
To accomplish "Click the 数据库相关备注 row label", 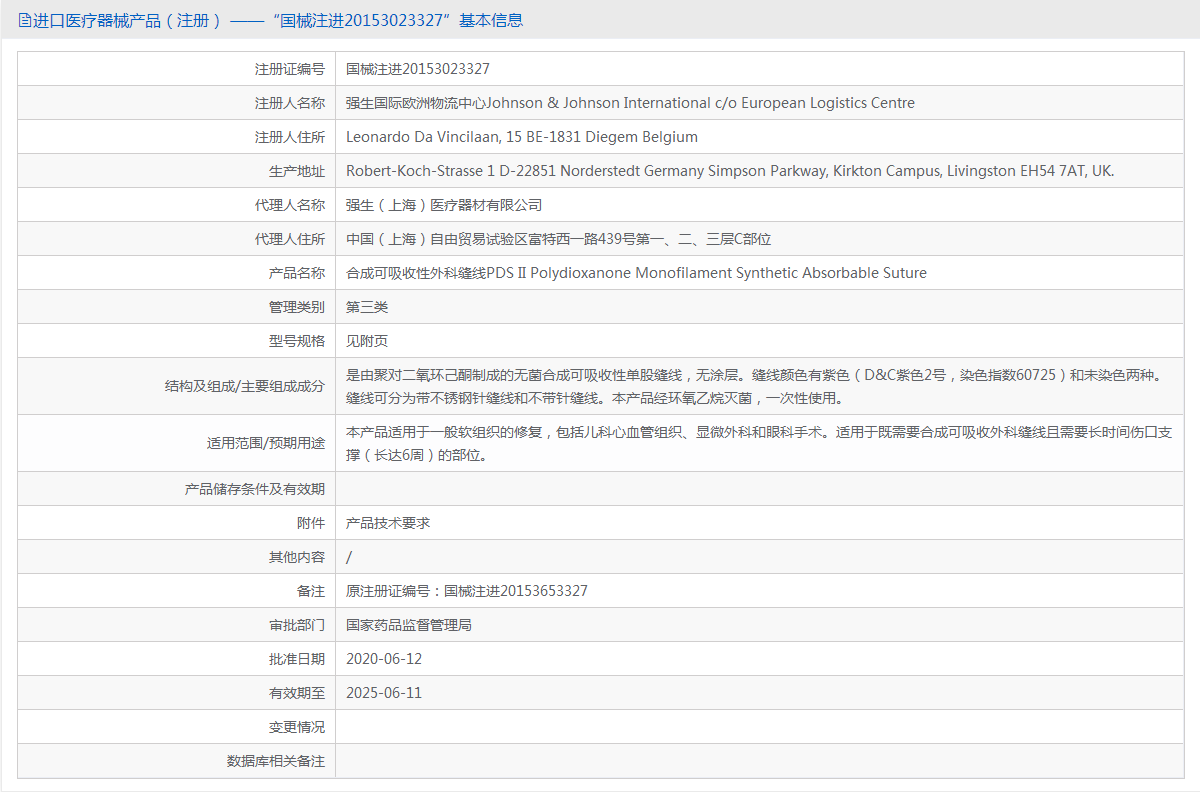I will click(275, 761).
